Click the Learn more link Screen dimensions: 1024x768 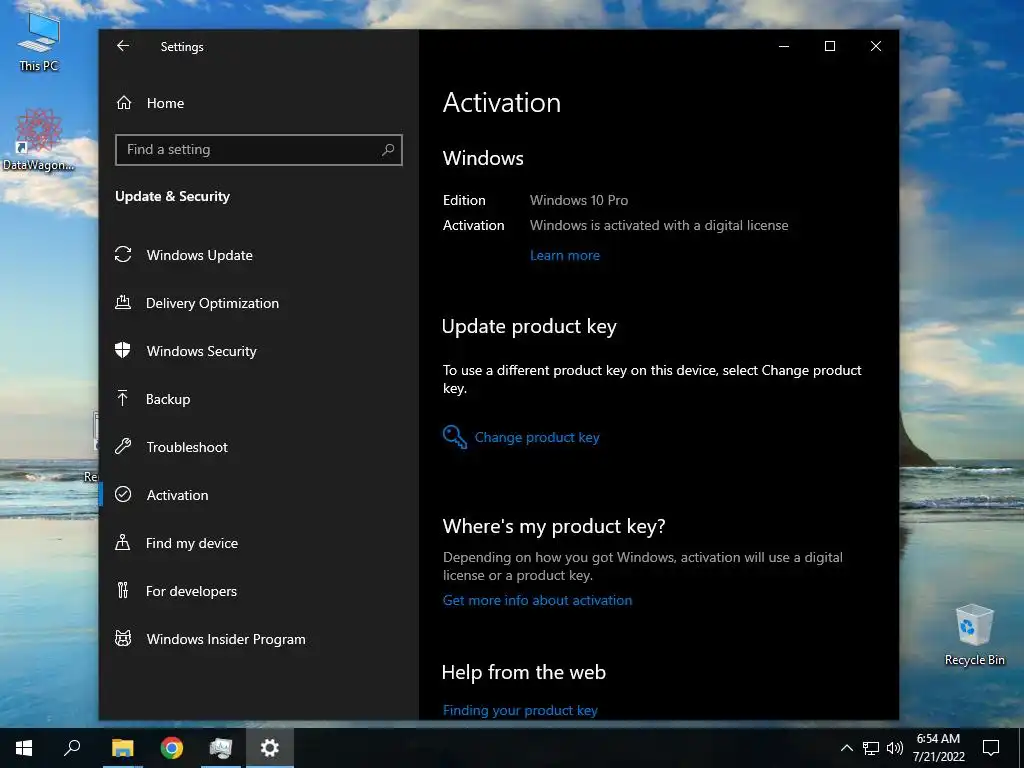tap(565, 255)
